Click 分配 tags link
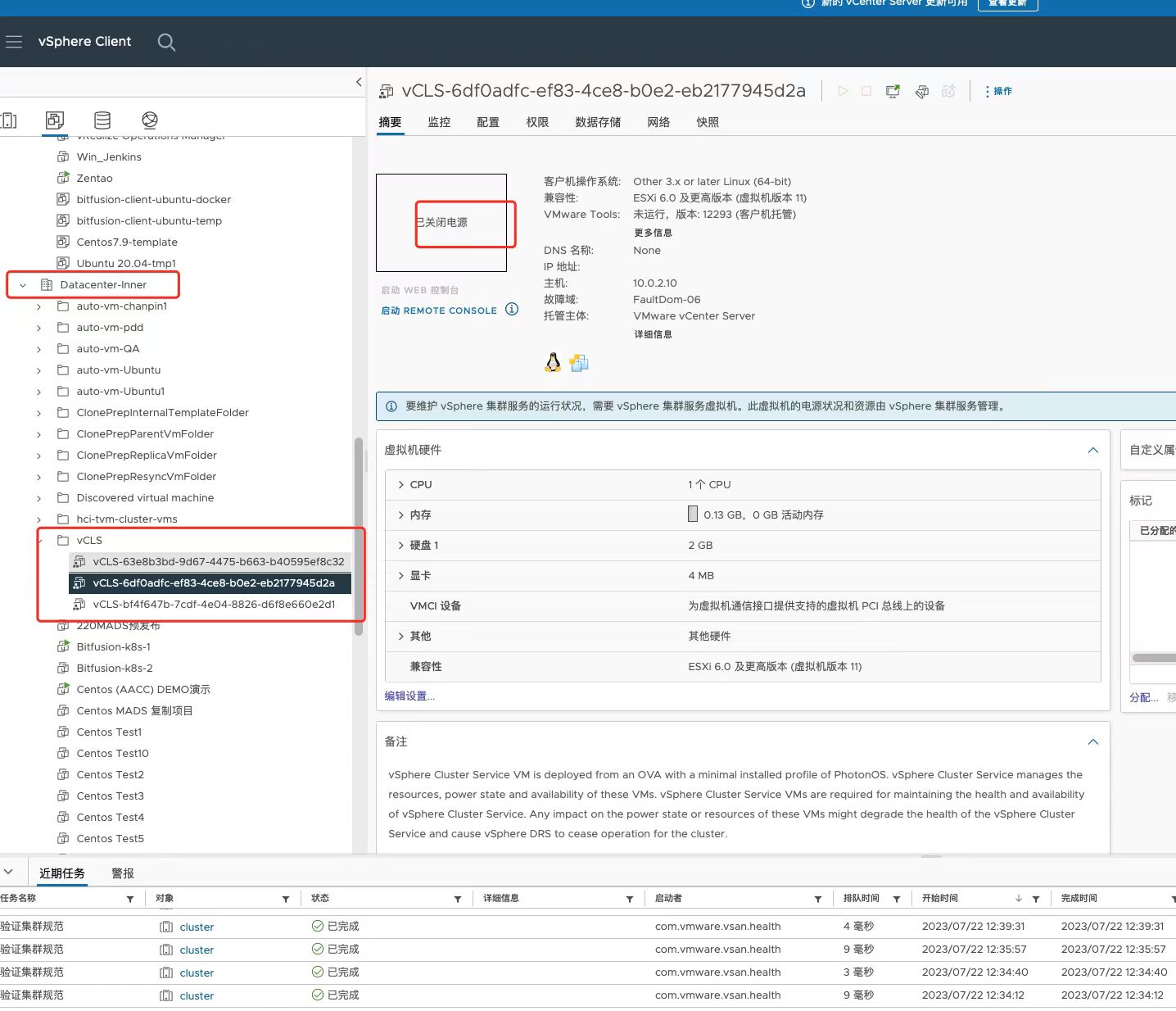The image size is (1176, 1011). click(1144, 698)
